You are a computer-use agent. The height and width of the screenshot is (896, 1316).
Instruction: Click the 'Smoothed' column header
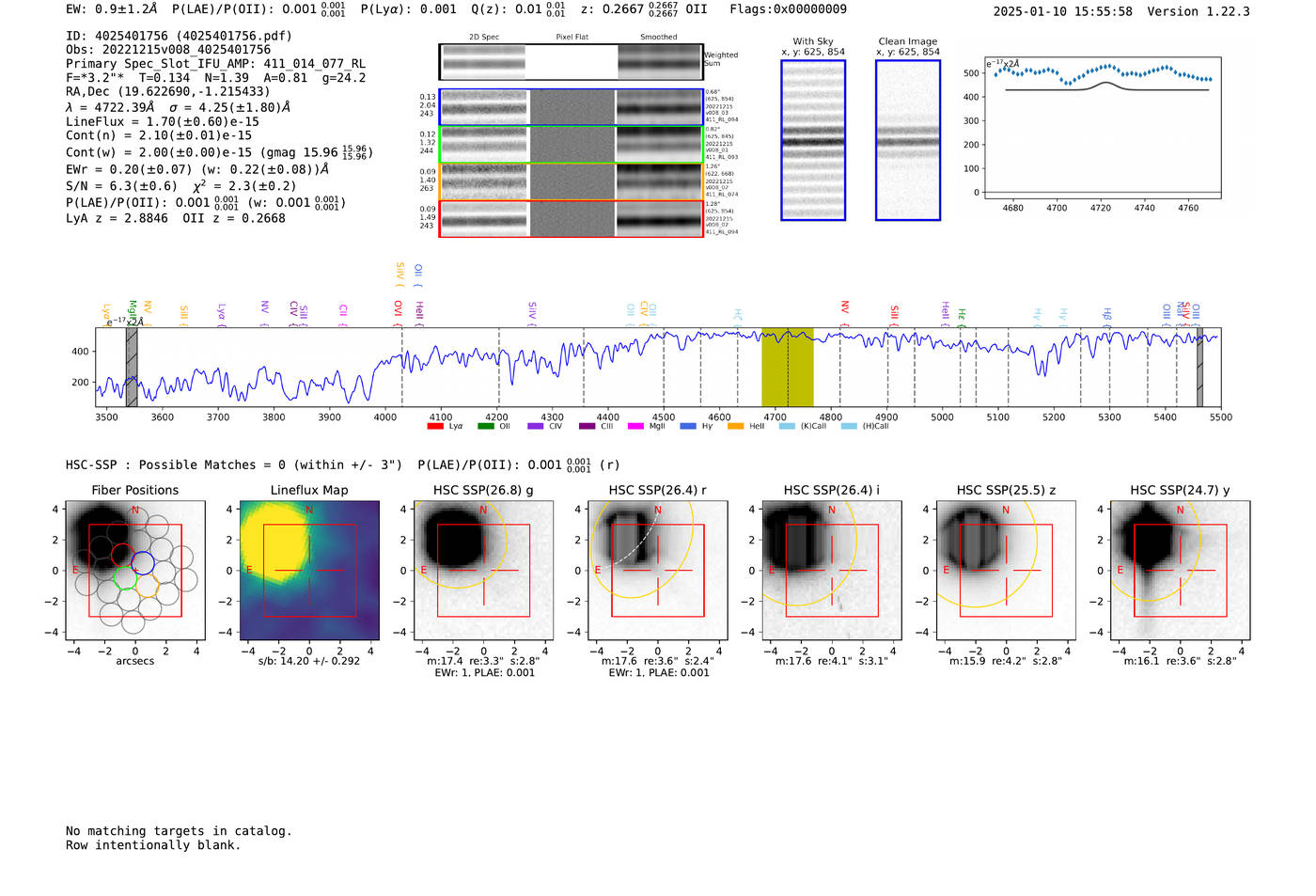tap(659, 37)
